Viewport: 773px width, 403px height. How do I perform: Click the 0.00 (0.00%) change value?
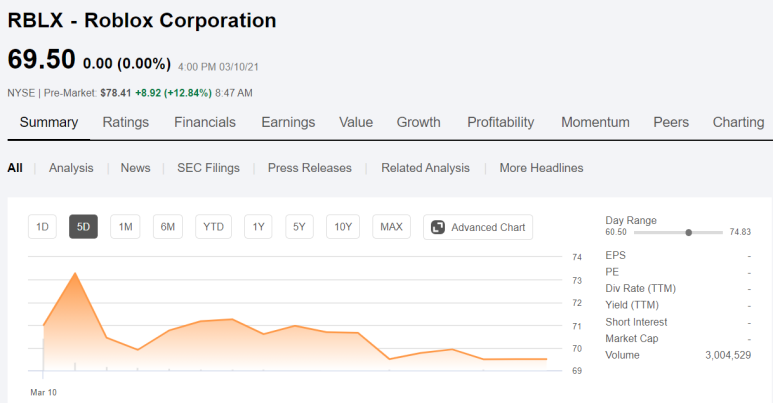[x=127, y=64]
